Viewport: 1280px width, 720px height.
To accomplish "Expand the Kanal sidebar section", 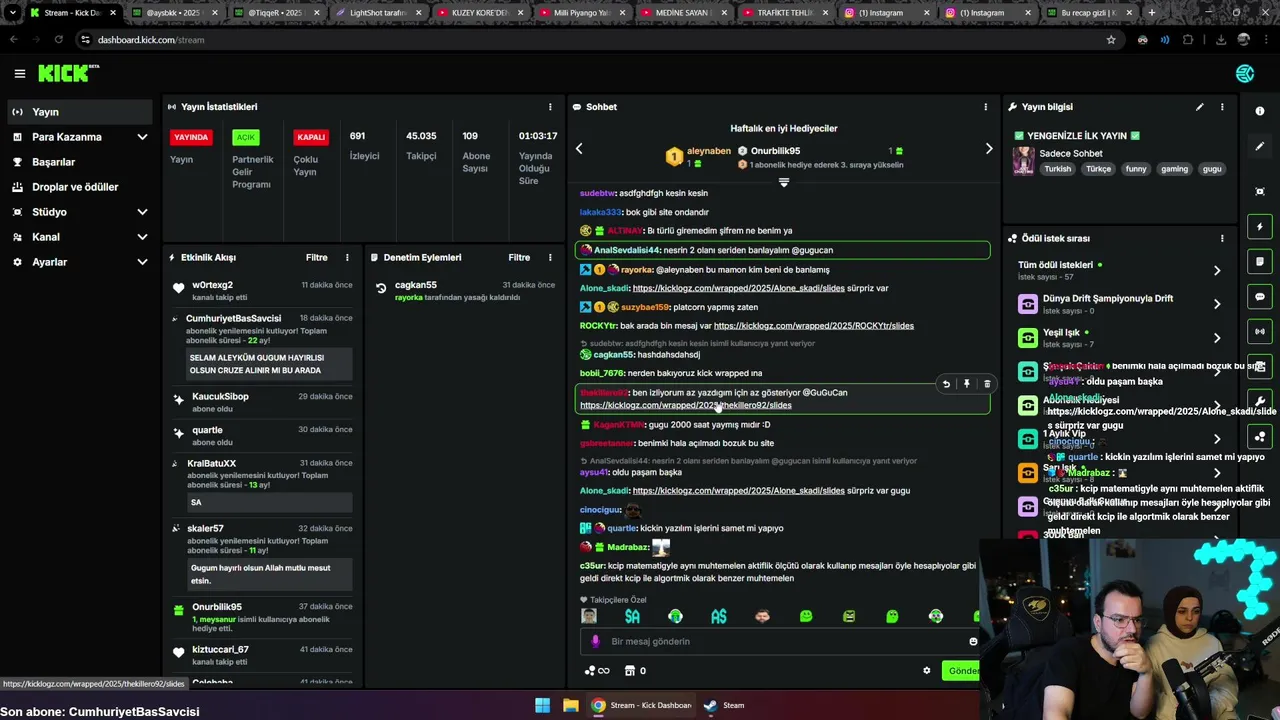I will 142,237.
